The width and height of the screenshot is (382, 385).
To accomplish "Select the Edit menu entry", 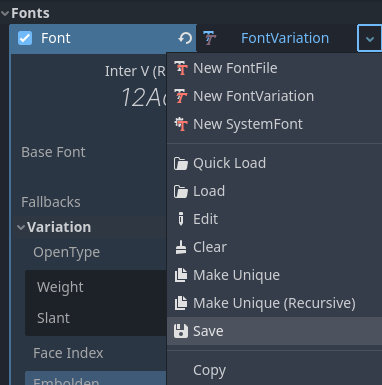I will [x=274, y=219].
